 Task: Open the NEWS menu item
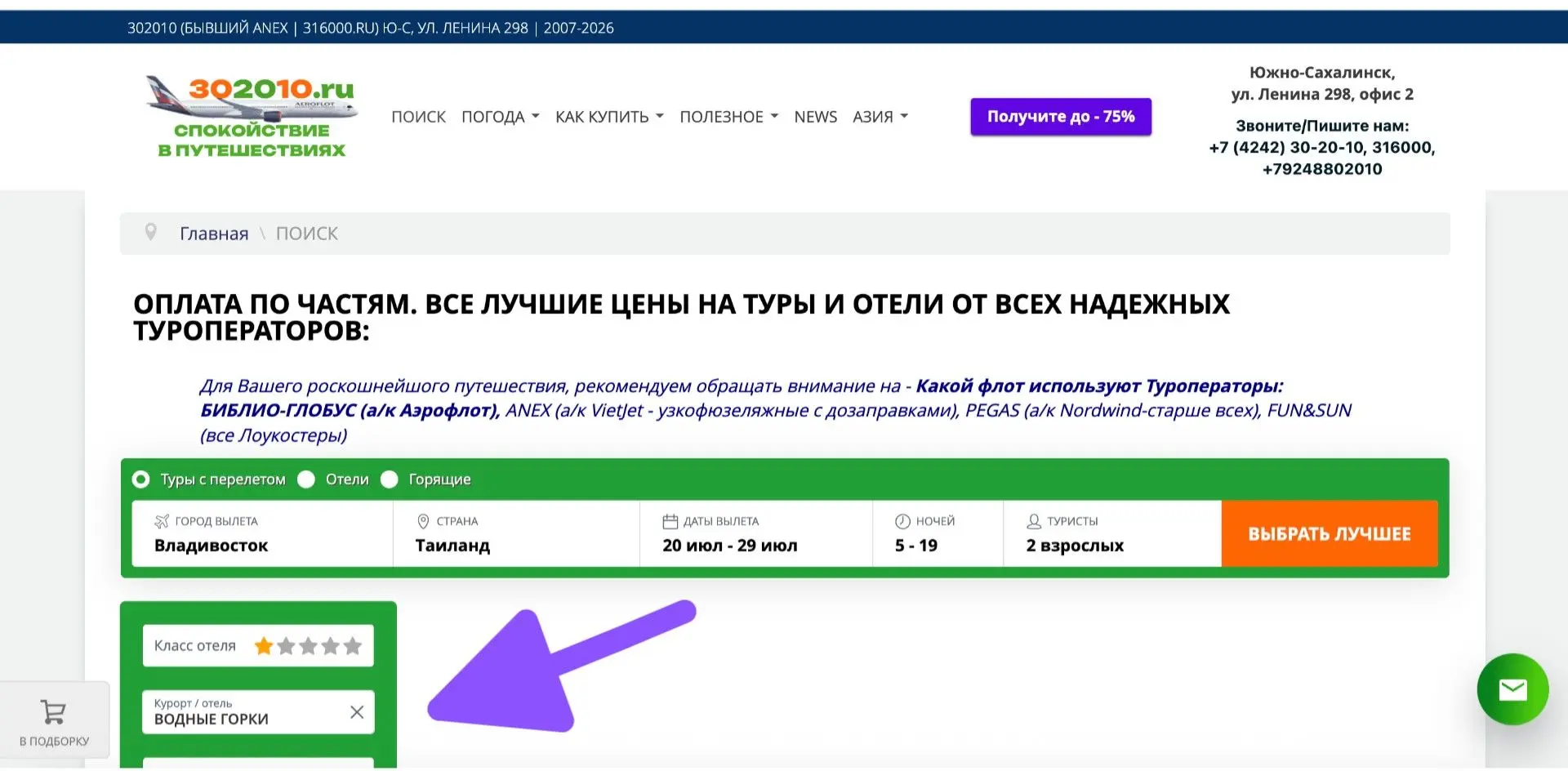[815, 117]
